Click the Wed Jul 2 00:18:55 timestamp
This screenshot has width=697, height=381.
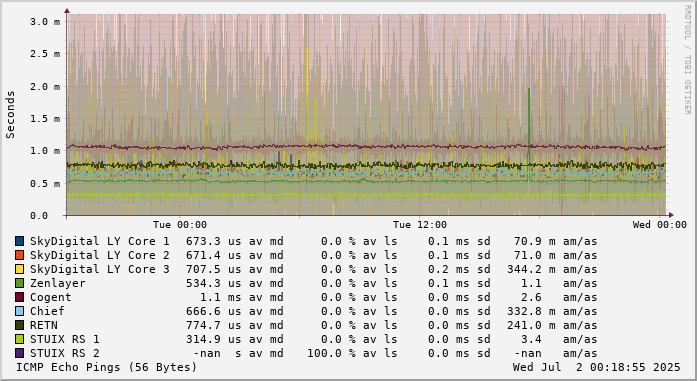(x=597, y=368)
